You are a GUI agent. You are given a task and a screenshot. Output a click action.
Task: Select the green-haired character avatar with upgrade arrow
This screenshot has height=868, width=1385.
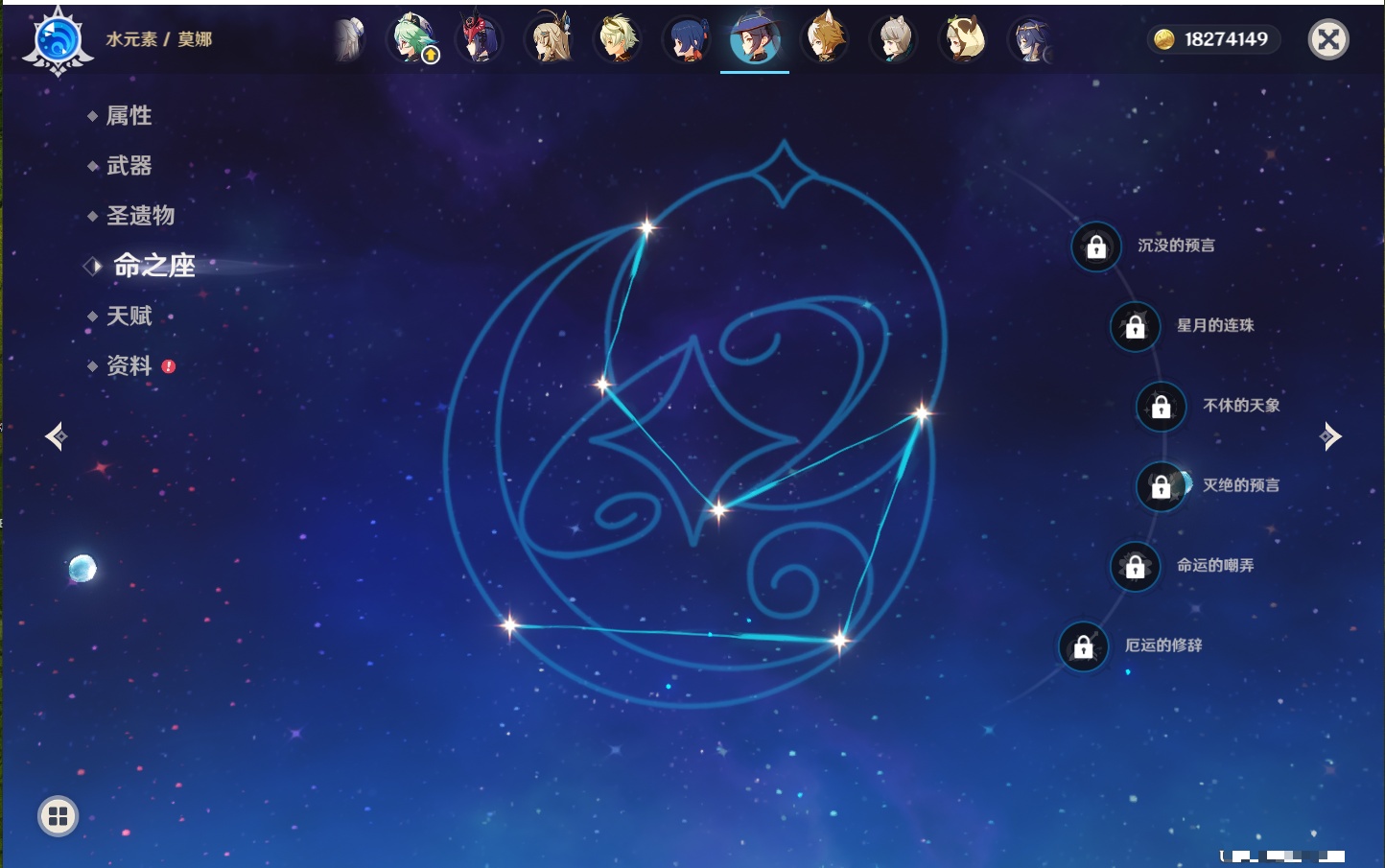[413, 39]
